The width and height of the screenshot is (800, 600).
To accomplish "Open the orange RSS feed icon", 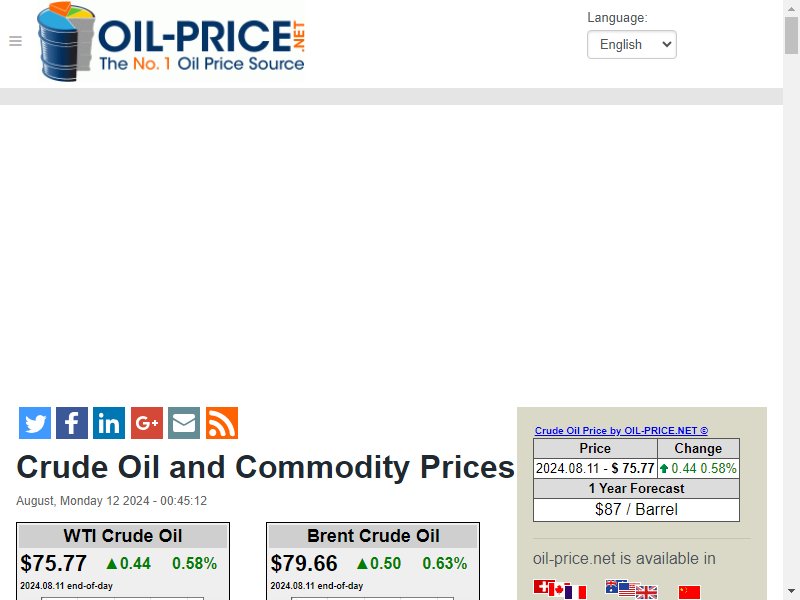I will (222, 423).
